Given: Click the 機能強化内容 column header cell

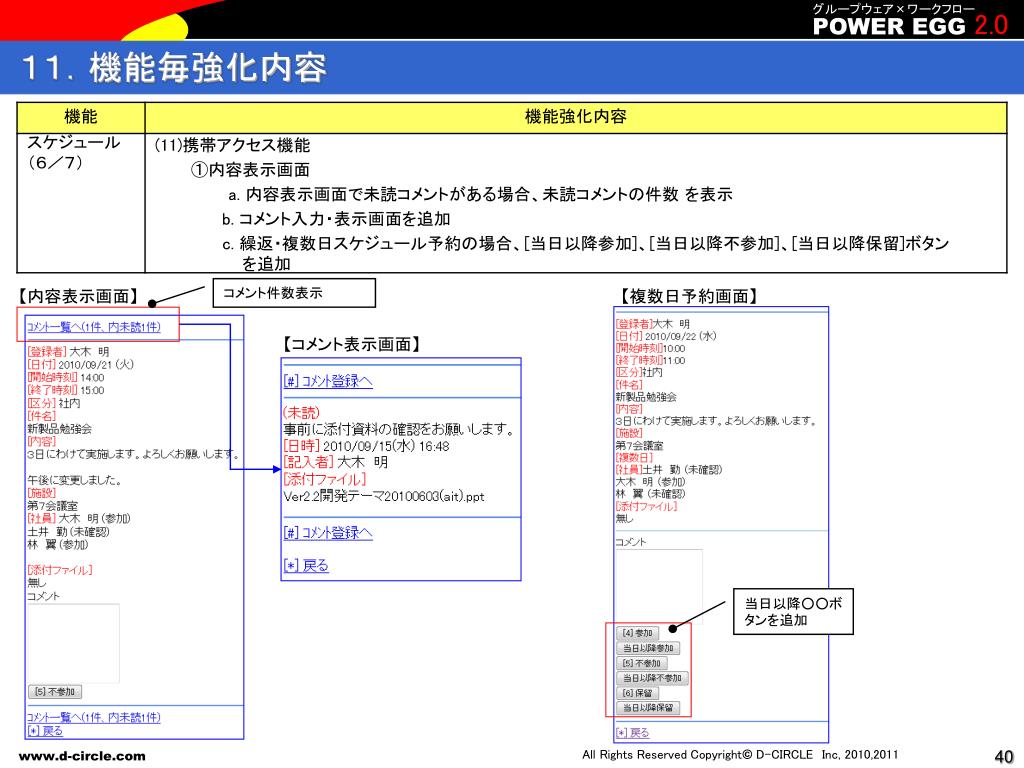Looking at the screenshot, I should point(575,117).
